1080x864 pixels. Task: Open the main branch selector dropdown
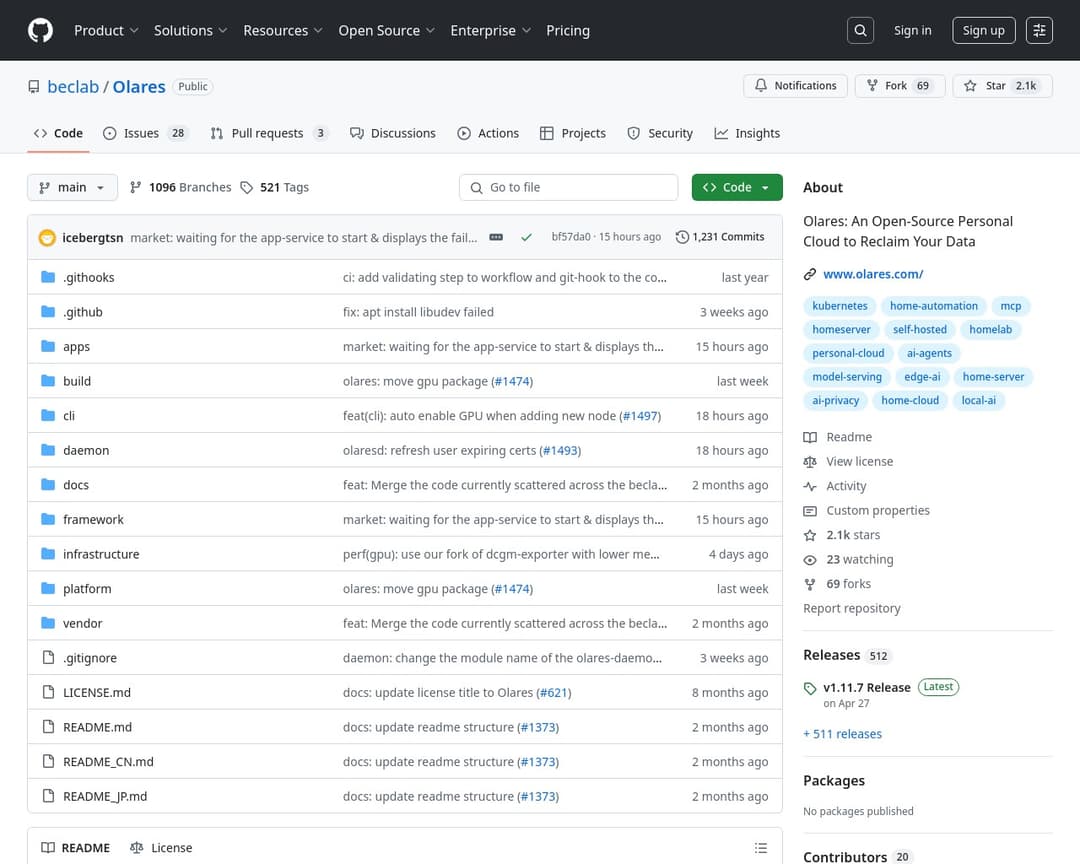coord(72,187)
